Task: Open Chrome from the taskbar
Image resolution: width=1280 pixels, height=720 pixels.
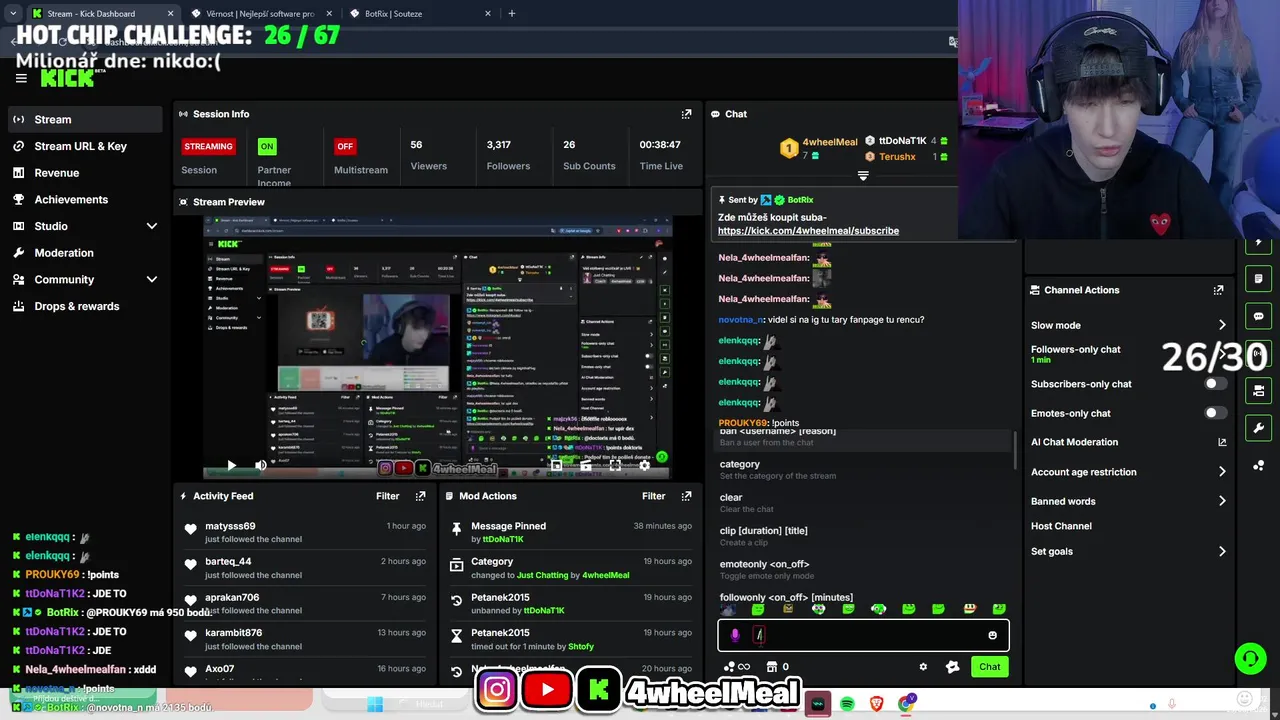Action: tap(905, 704)
